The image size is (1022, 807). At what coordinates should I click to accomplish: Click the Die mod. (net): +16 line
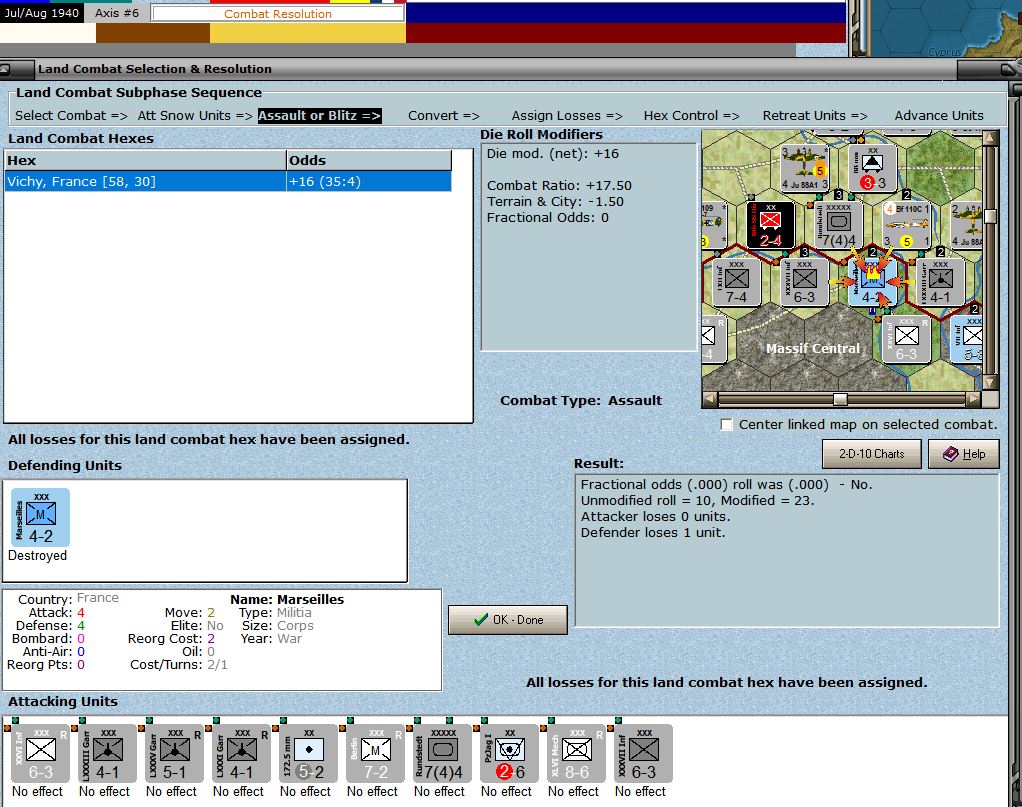coord(553,154)
